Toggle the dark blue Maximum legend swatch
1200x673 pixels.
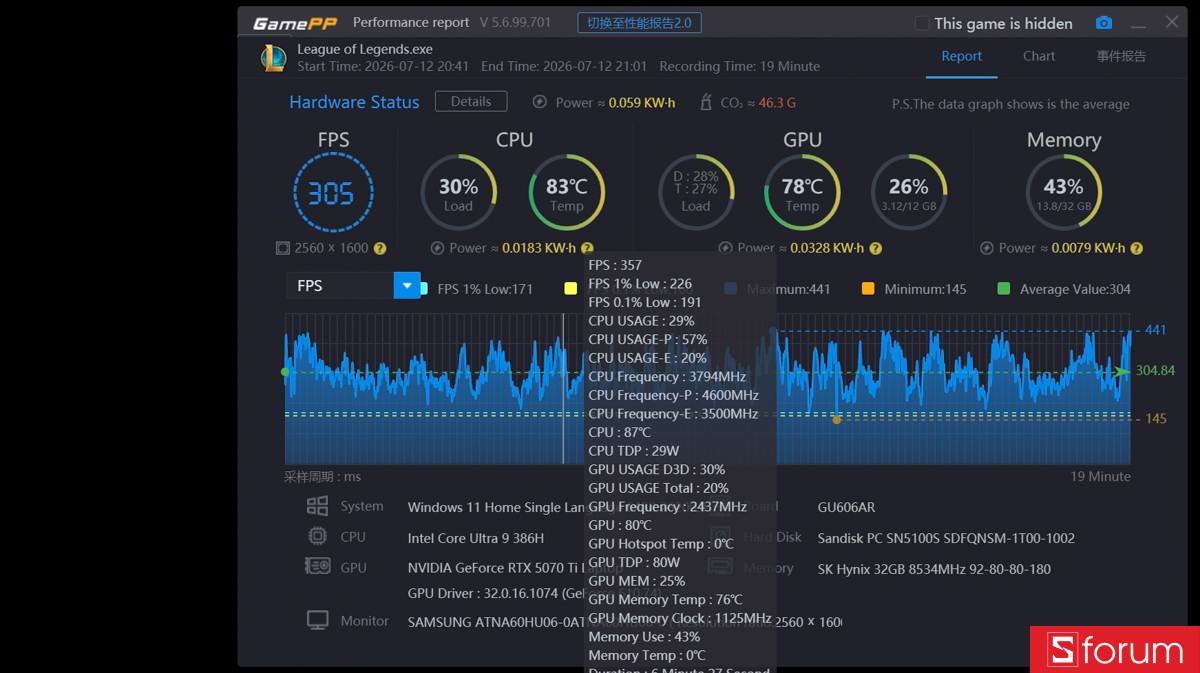(x=730, y=289)
